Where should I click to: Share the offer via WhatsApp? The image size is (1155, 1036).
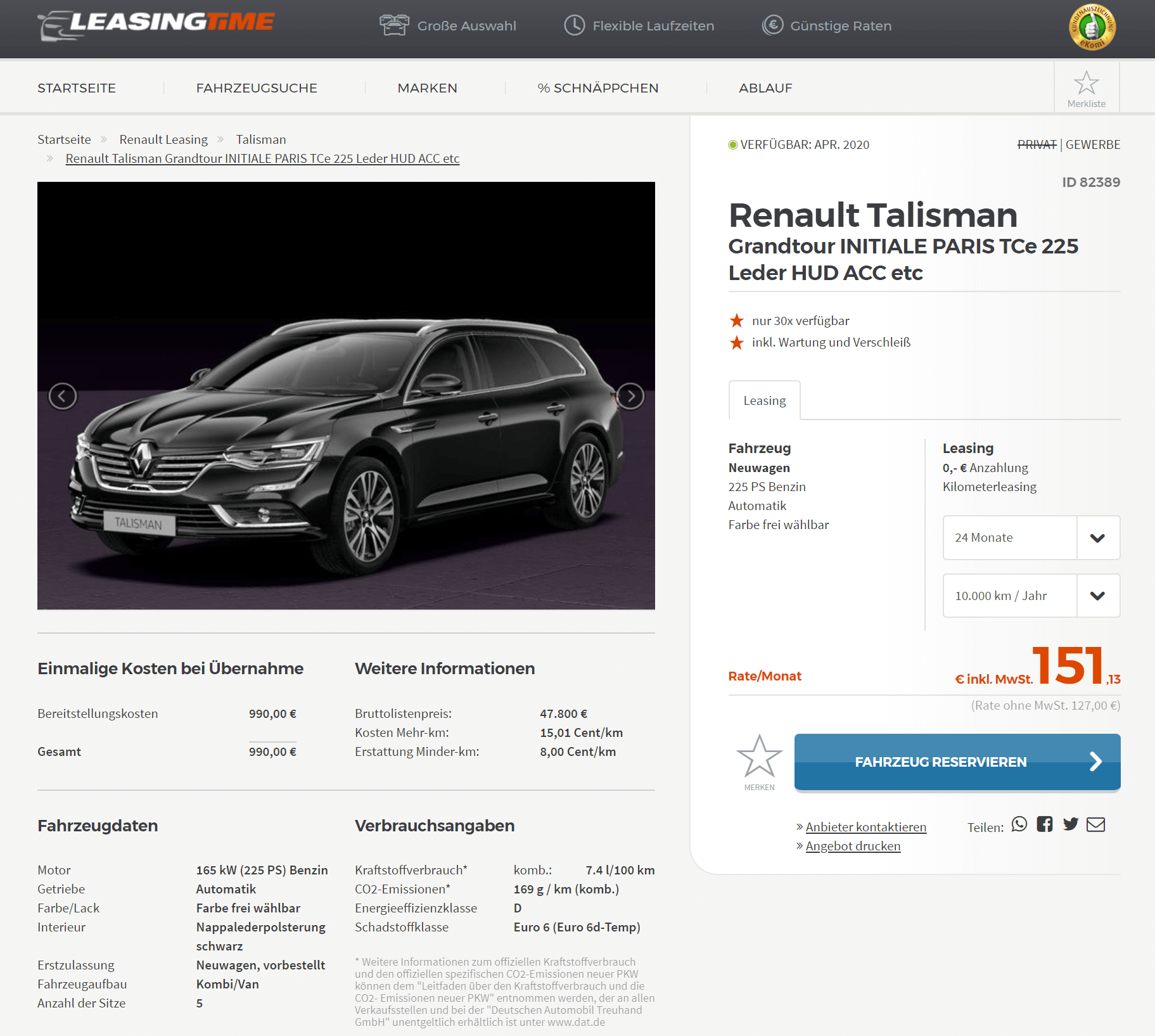(x=1019, y=824)
